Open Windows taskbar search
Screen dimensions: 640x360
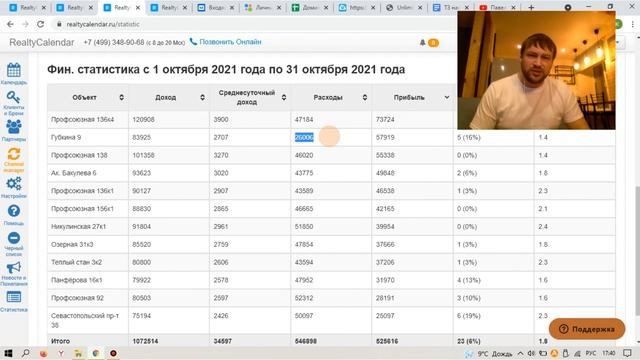coord(25,353)
